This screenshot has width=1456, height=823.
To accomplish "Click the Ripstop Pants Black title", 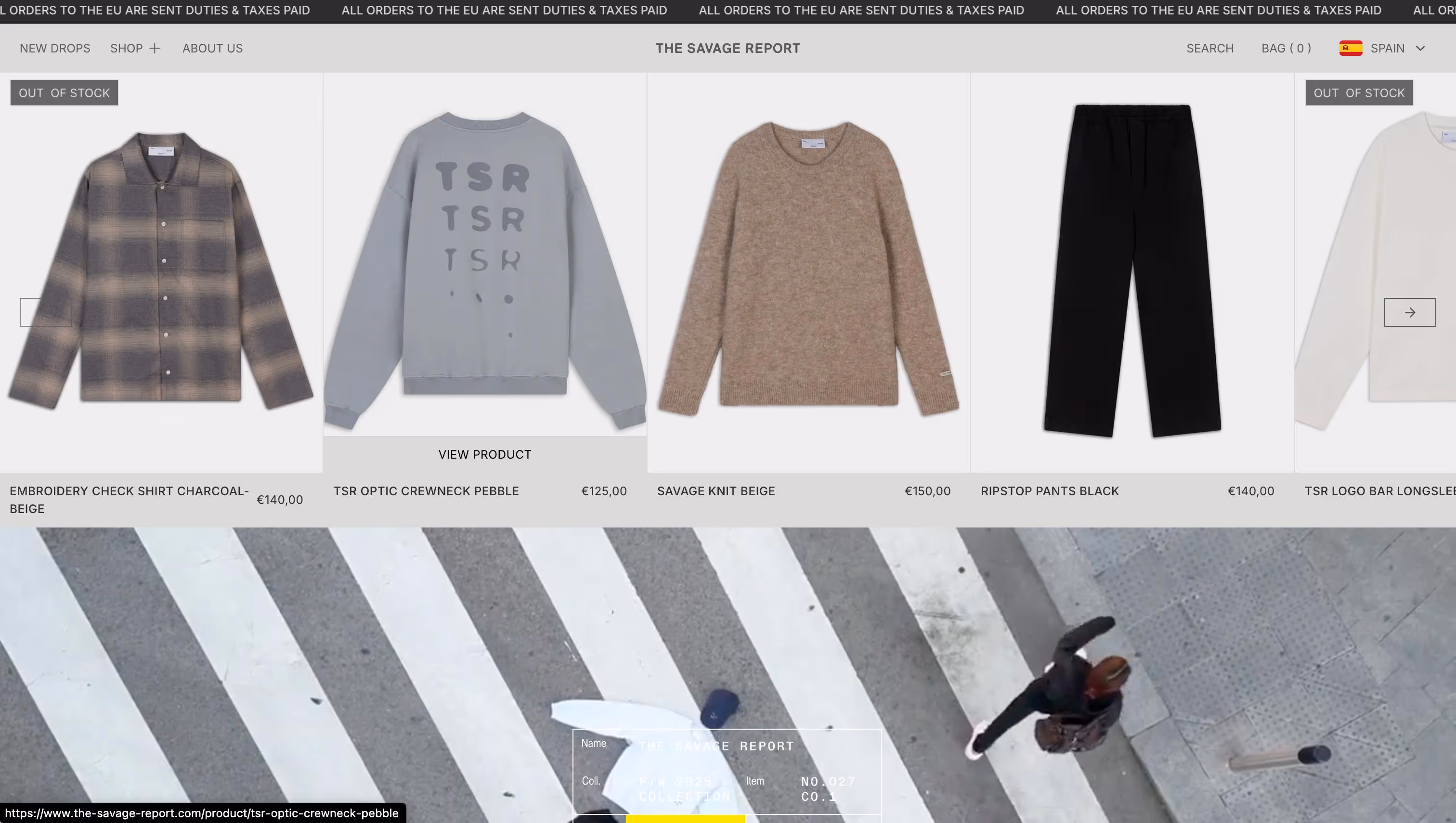I will [1050, 491].
